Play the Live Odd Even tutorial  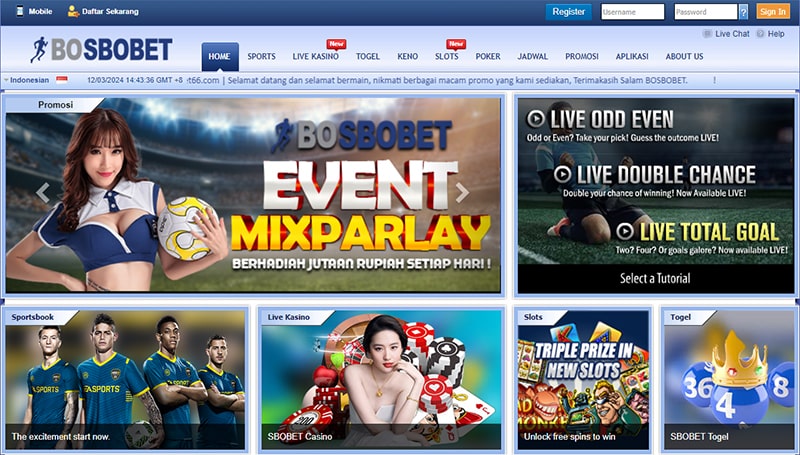(537, 118)
